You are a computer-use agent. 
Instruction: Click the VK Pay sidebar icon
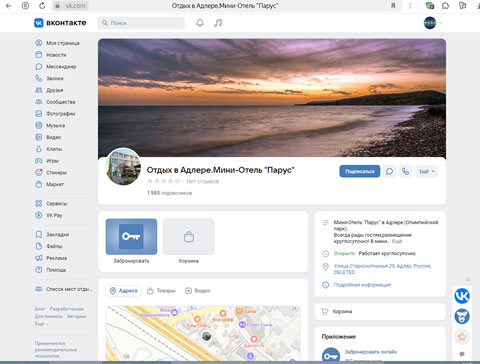coord(39,215)
